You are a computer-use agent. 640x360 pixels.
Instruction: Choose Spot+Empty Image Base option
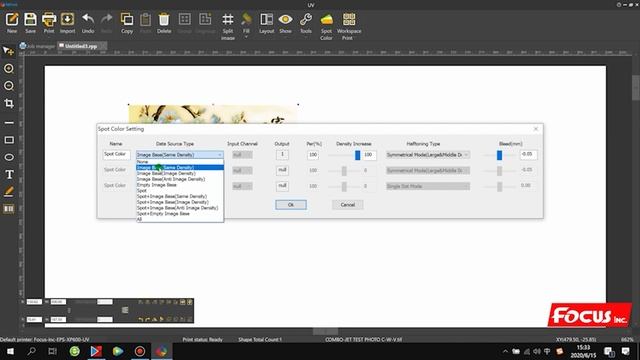pyautogui.click(x=180, y=213)
